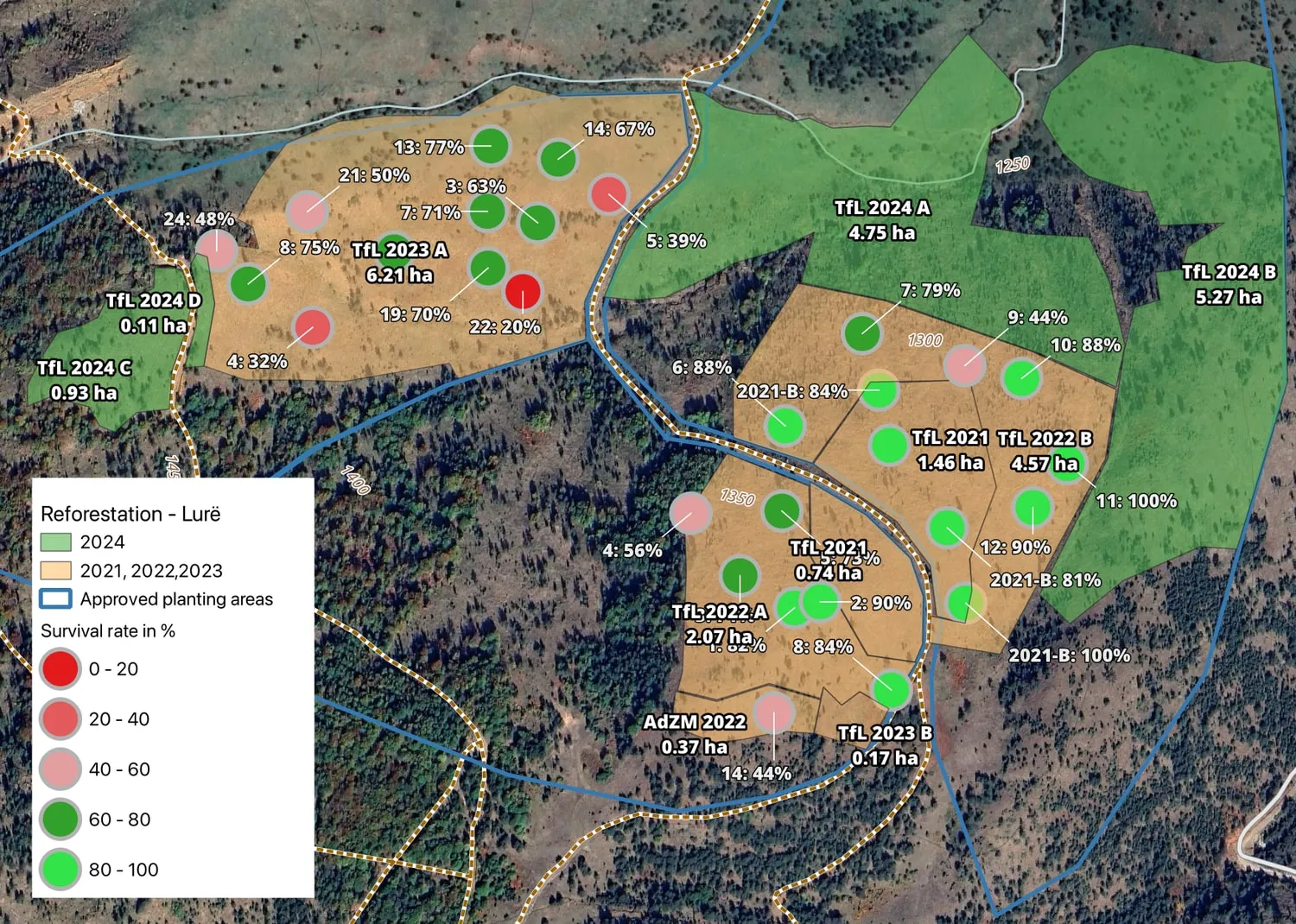The height and width of the screenshot is (924, 1296).
Task: Open the Reforestation - Lurë legend panel
Action: [x=130, y=514]
